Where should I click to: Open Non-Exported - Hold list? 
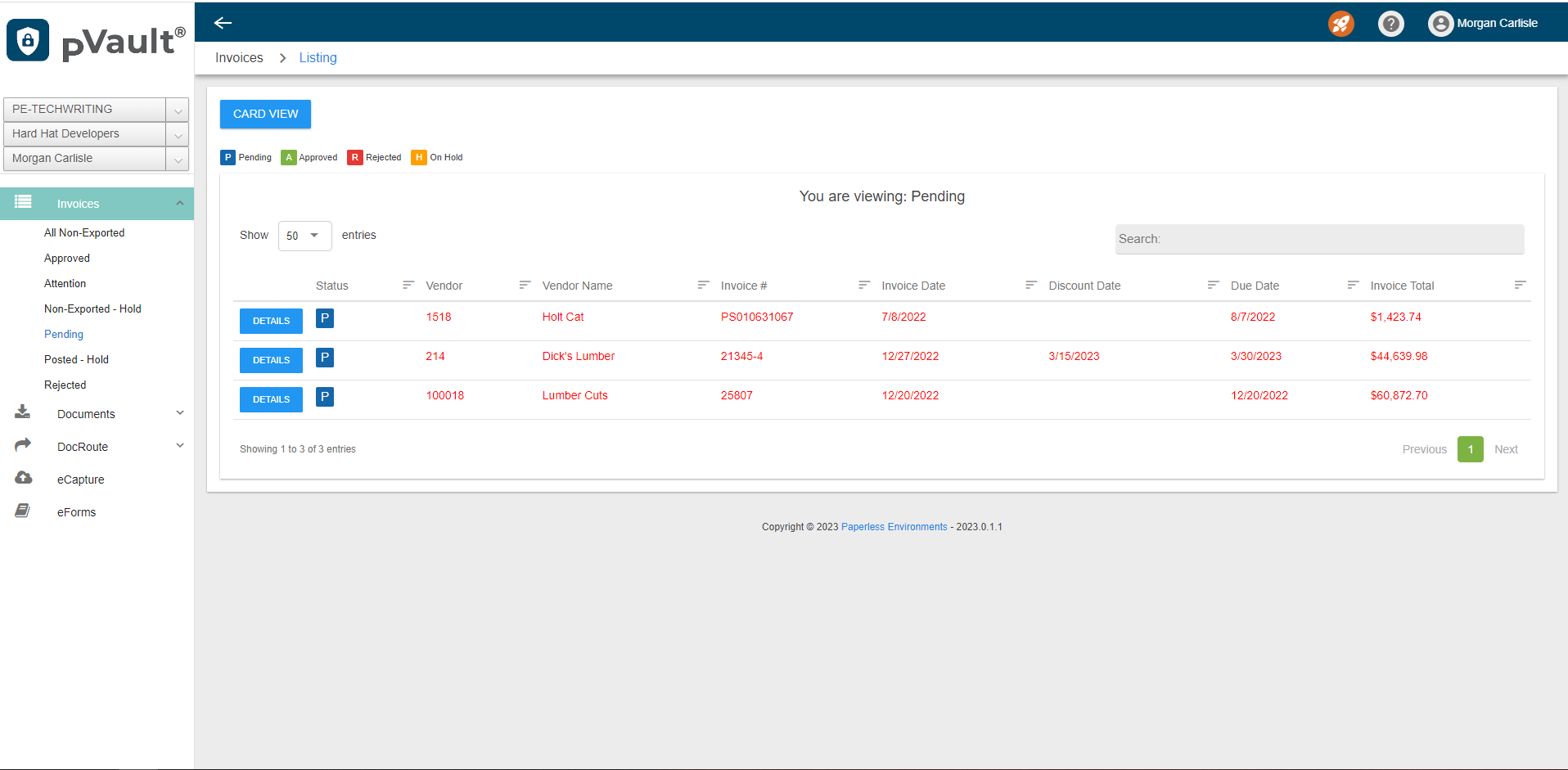click(x=92, y=308)
